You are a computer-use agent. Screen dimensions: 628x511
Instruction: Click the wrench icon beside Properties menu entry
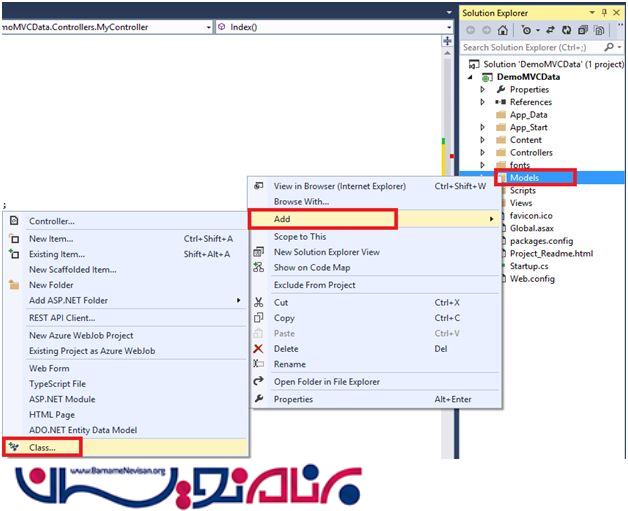click(259, 399)
